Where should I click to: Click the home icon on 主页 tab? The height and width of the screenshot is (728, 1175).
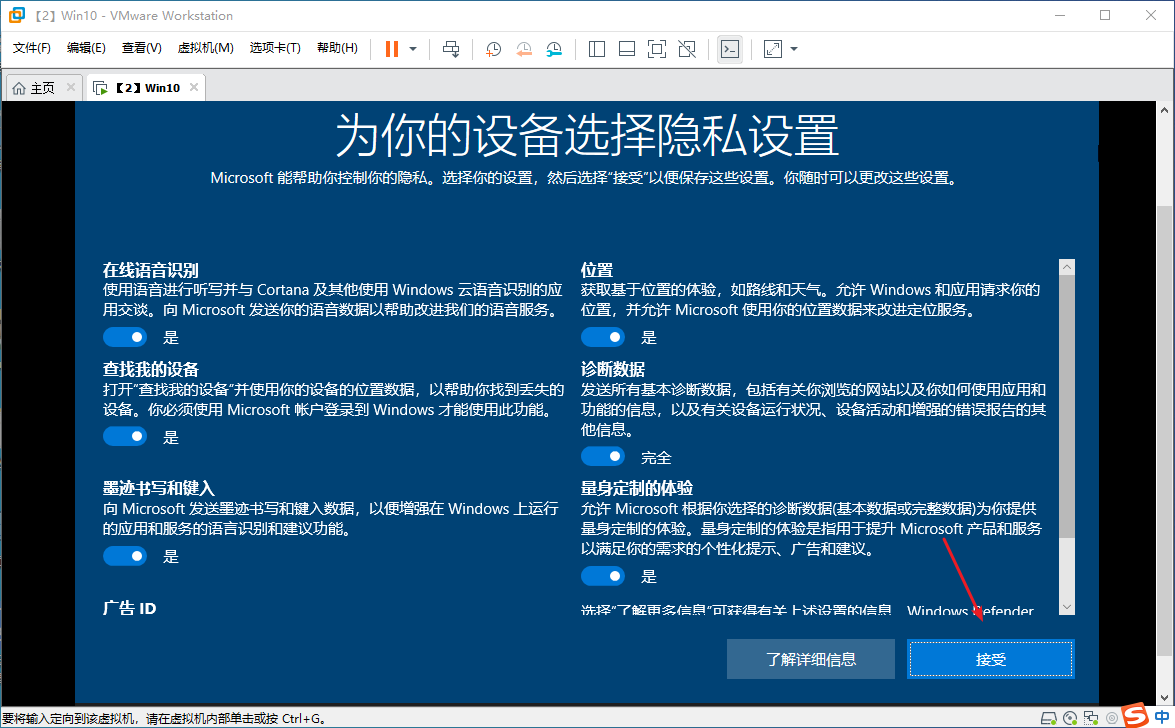(19, 88)
